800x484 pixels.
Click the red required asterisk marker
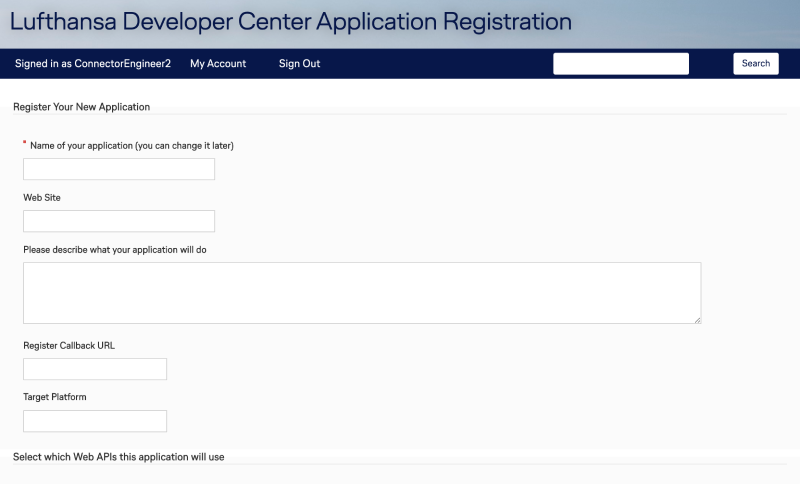pos(25,143)
